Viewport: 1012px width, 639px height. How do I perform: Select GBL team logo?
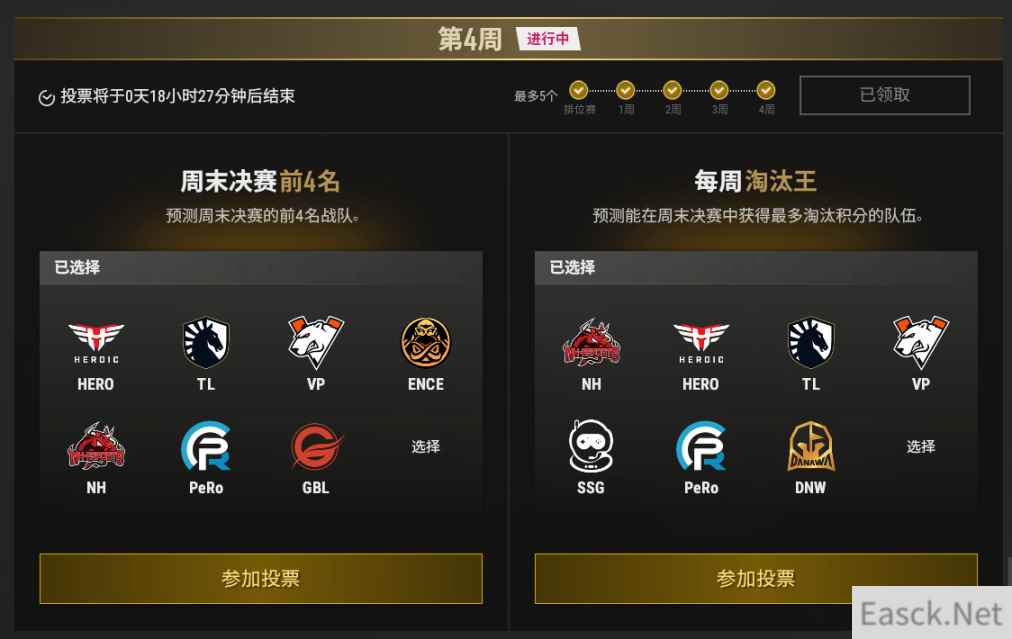coord(316,446)
